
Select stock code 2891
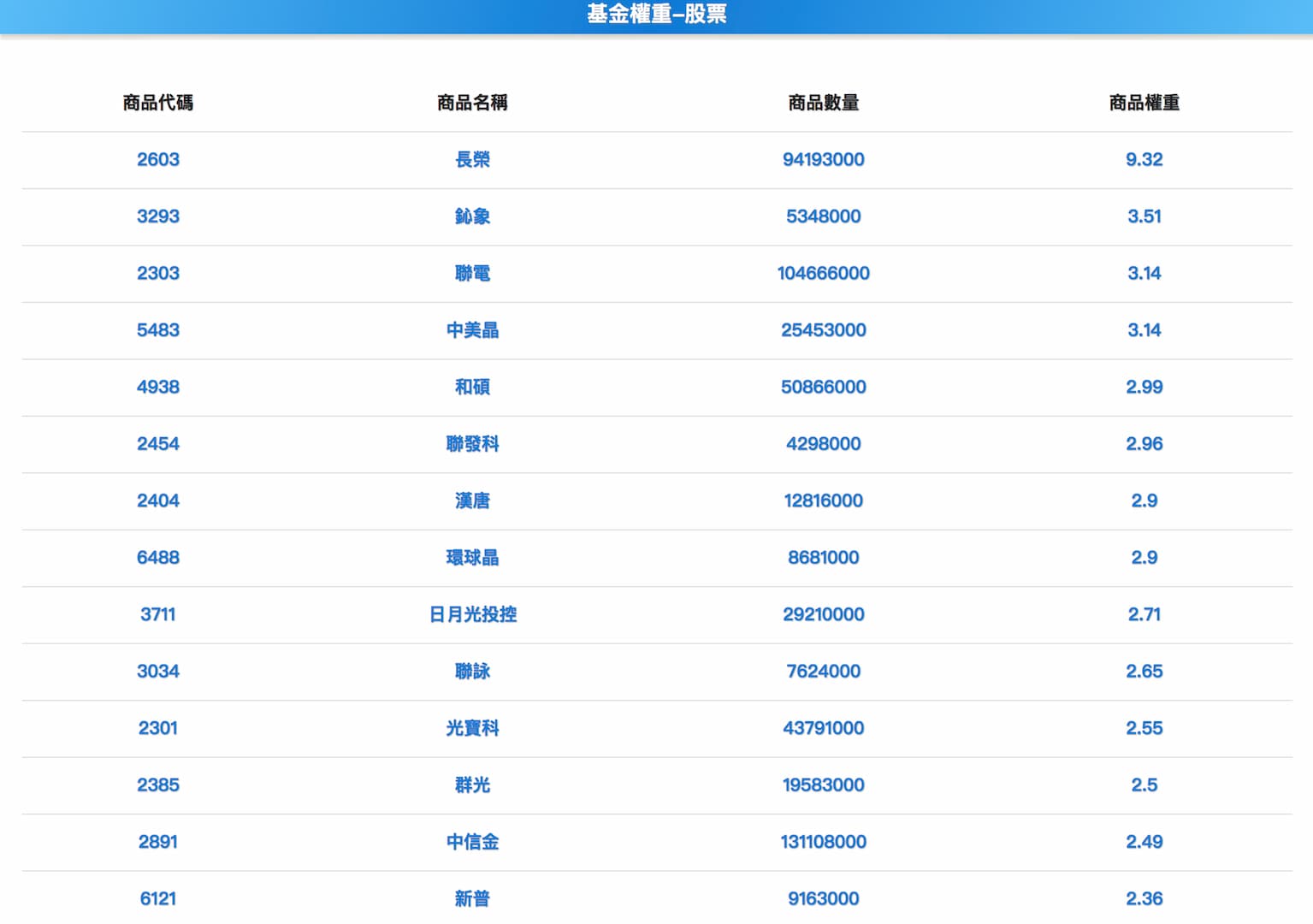pyautogui.click(x=158, y=842)
